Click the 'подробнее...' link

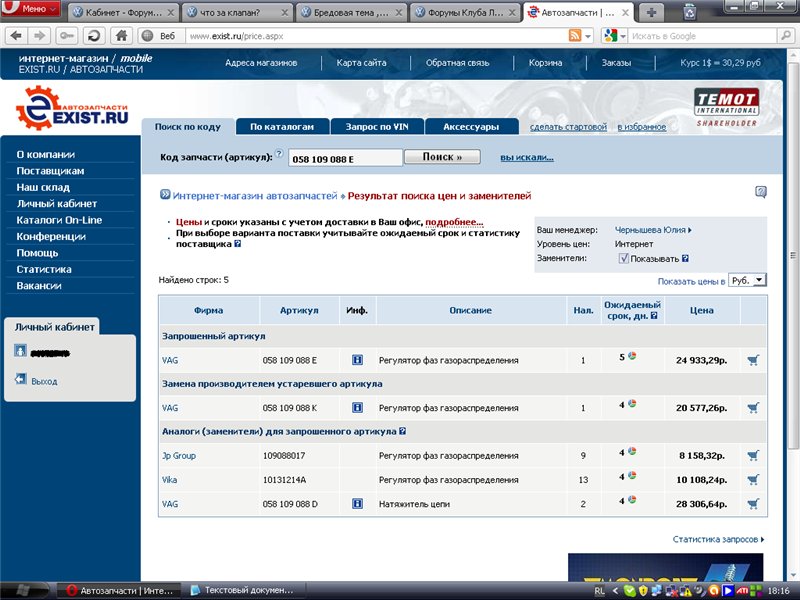coord(454,222)
